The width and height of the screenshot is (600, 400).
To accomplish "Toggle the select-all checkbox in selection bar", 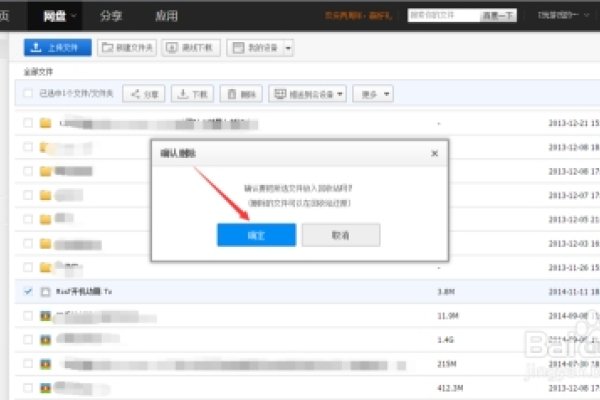I will [28, 93].
